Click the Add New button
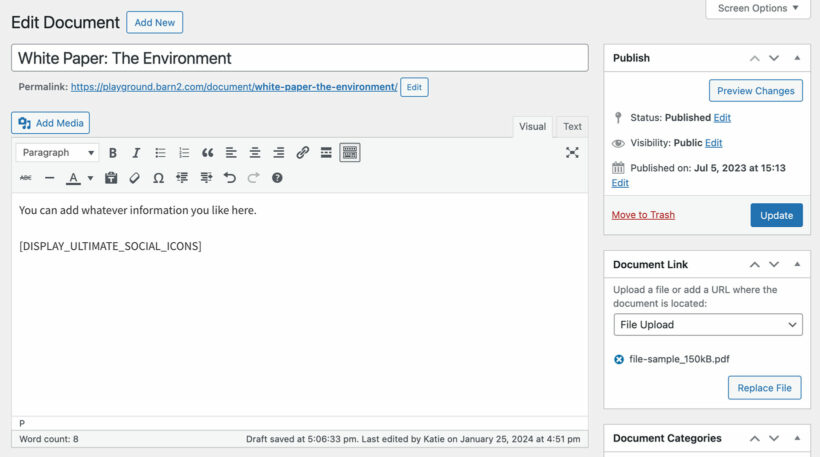The width and height of the screenshot is (820, 457). click(154, 22)
